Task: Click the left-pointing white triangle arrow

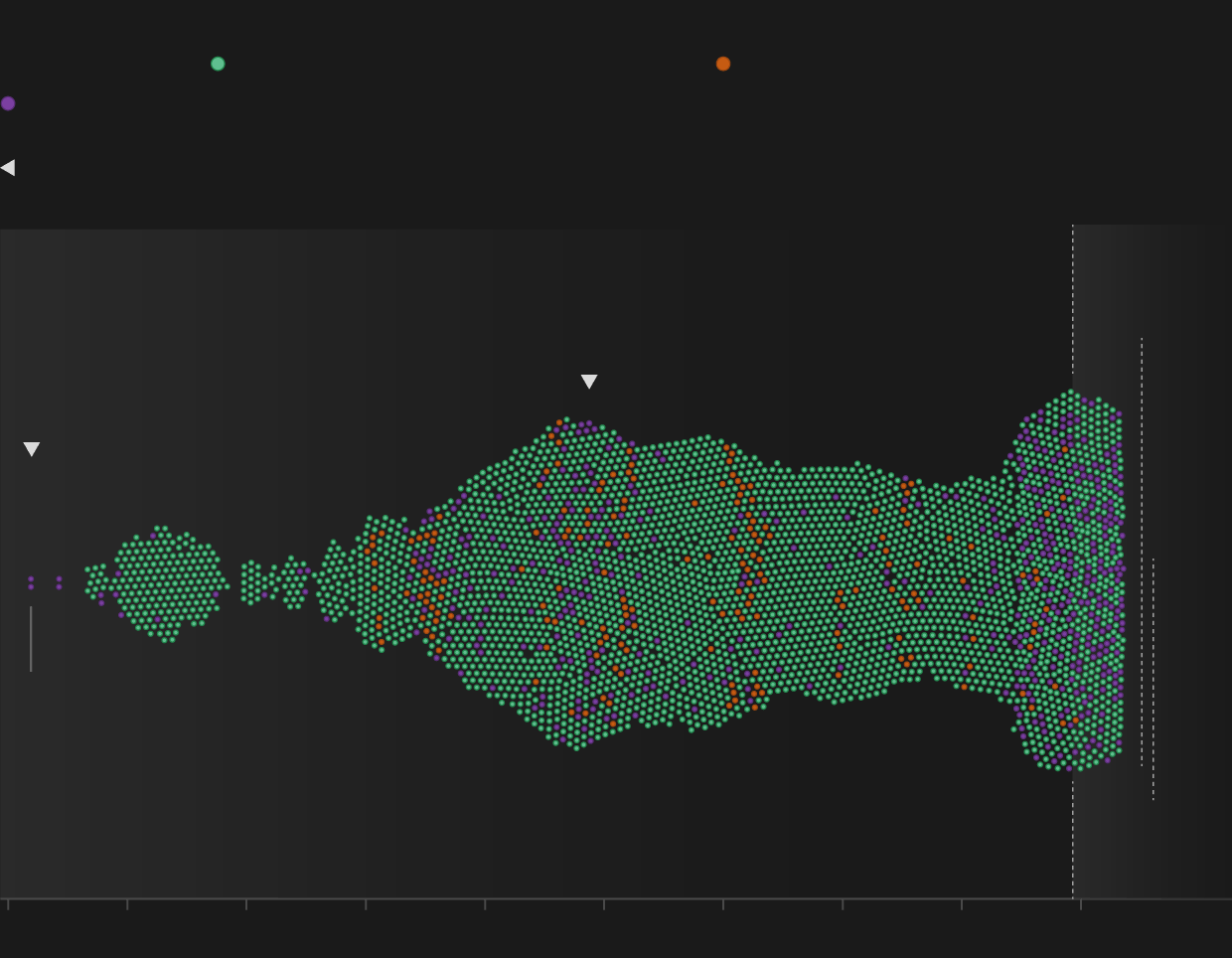Action: tap(8, 168)
